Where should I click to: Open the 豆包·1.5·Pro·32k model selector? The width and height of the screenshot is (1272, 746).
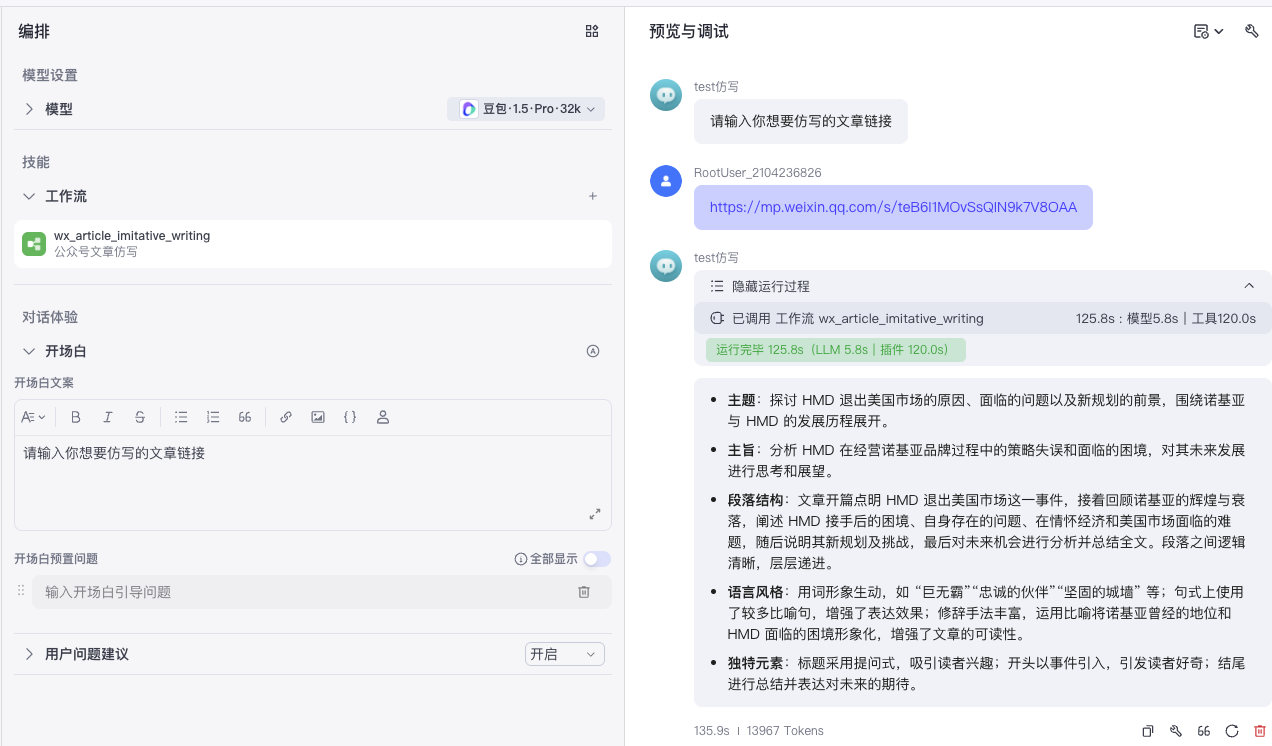click(525, 109)
